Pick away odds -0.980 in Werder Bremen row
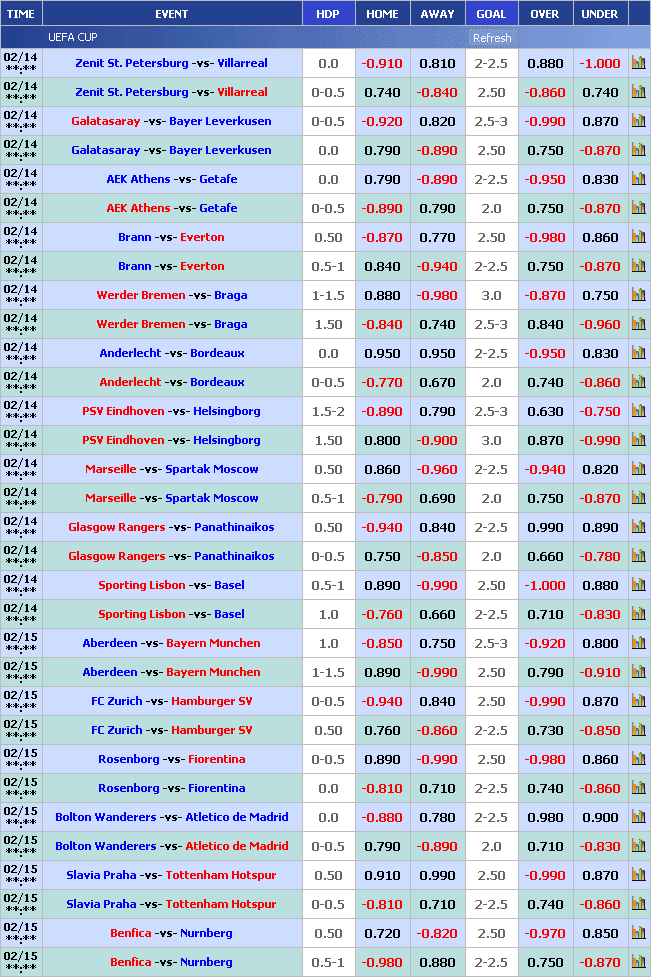The height and width of the screenshot is (977, 651). pos(437,295)
